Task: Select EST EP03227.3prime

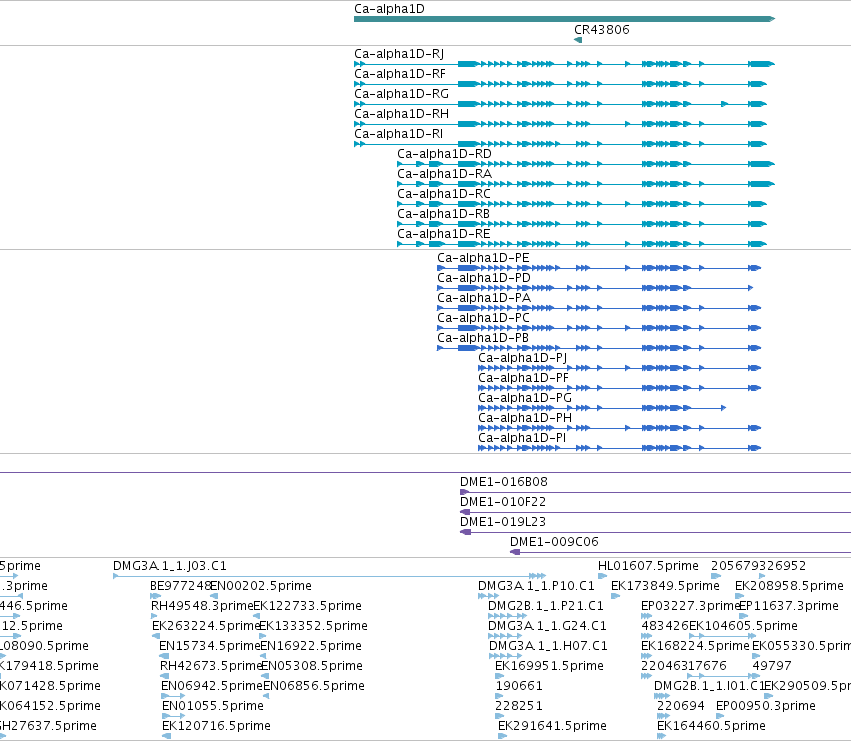Action: pos(646,616)
